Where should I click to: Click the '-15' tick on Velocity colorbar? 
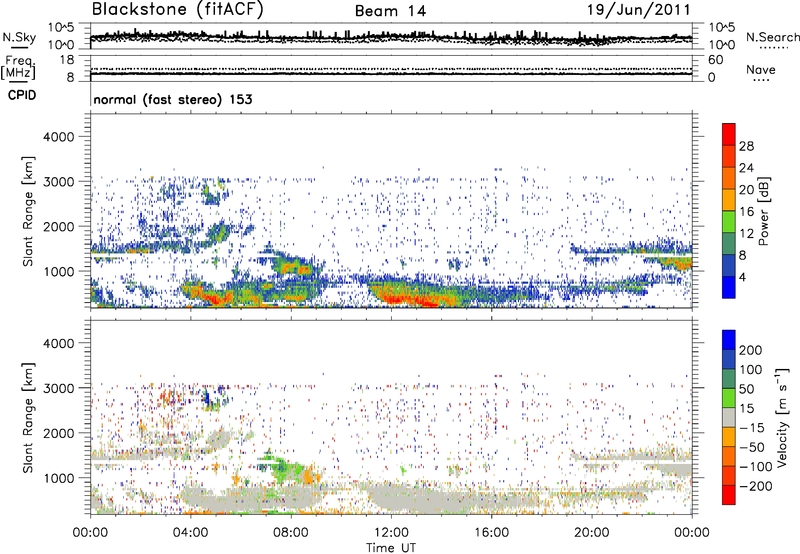pyautogui.click(x=751, y=427)
